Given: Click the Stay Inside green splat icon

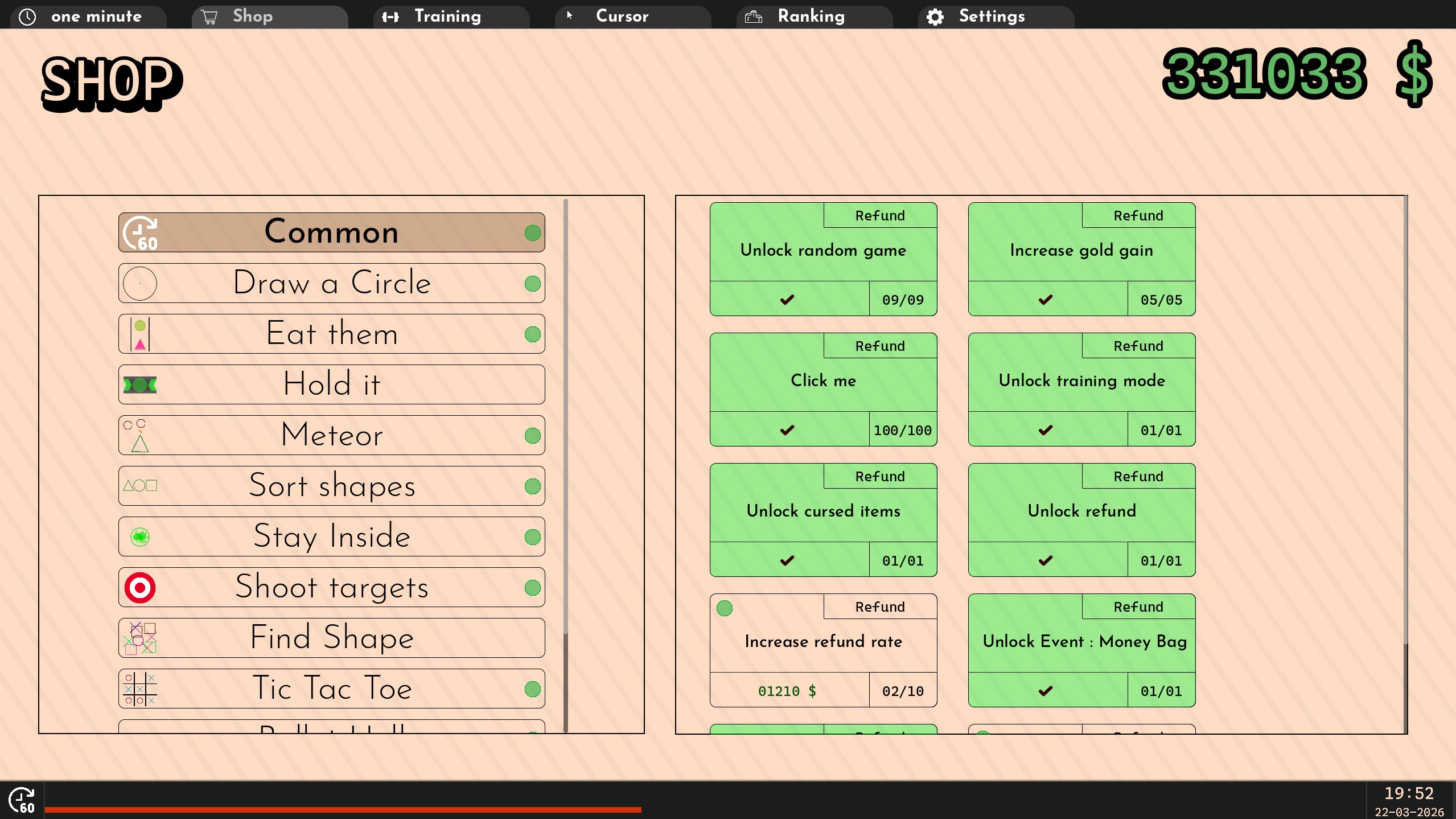Looking at the screenshot, I should coord(140,537).
